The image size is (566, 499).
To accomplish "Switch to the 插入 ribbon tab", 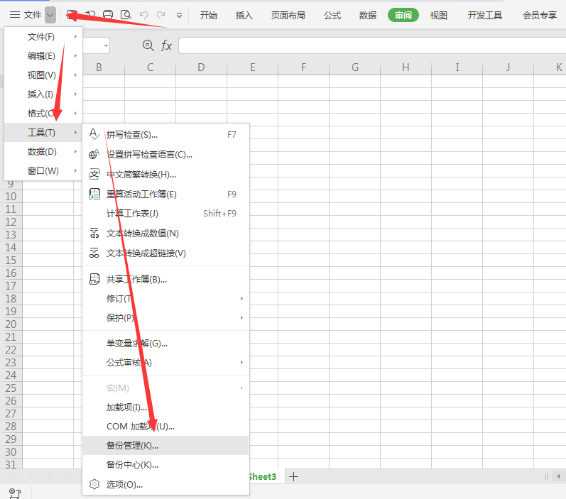I will pos(244,15).
